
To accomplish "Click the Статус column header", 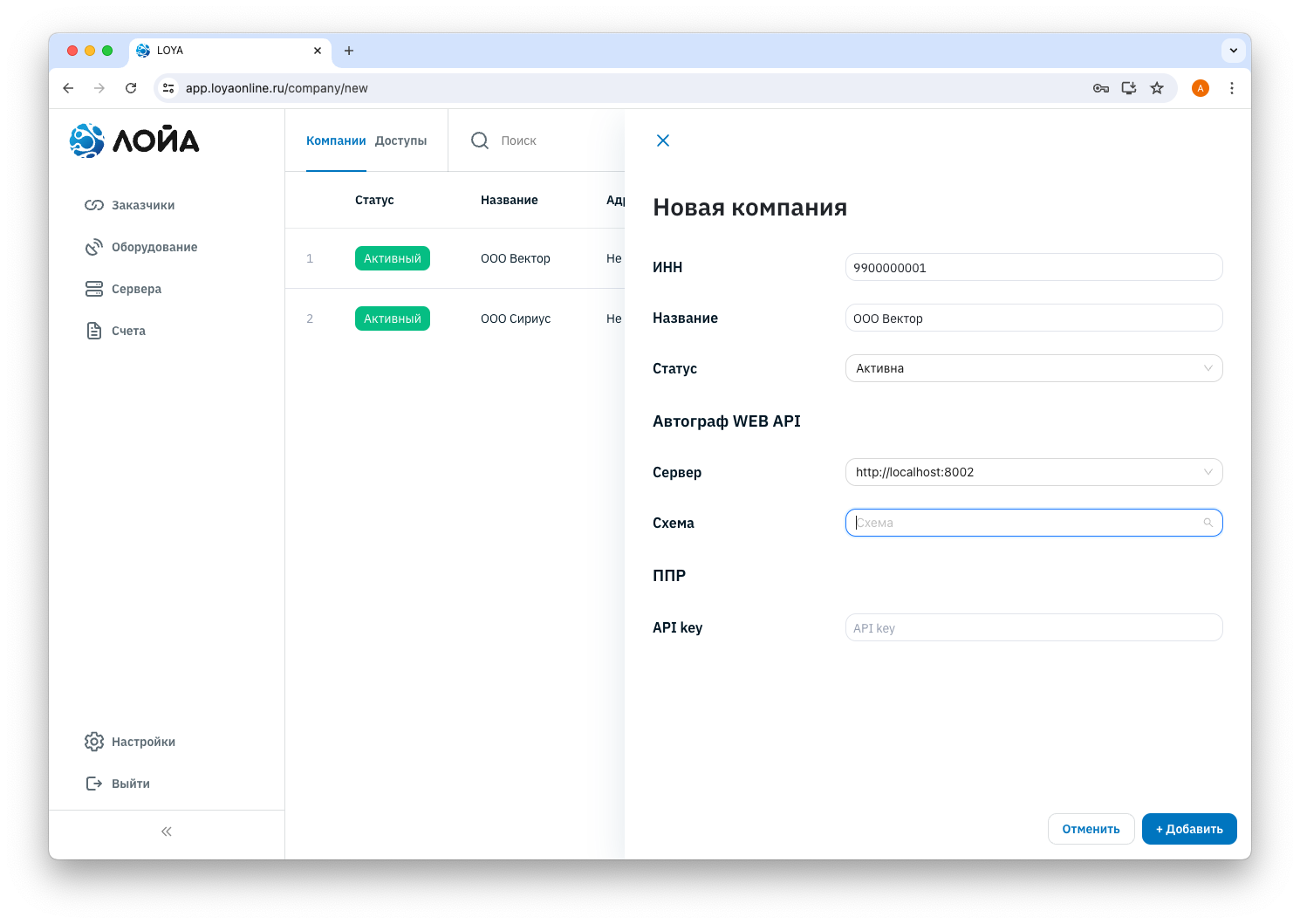I will [x=374, y=200].
